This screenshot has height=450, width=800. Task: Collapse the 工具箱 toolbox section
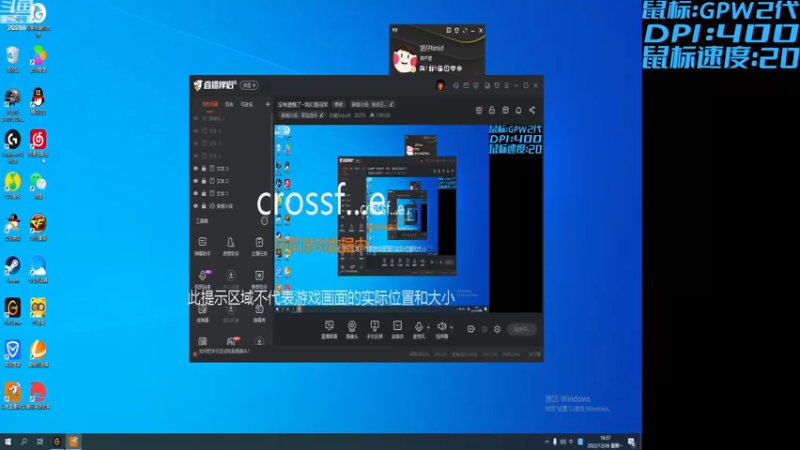pos(264,221)
